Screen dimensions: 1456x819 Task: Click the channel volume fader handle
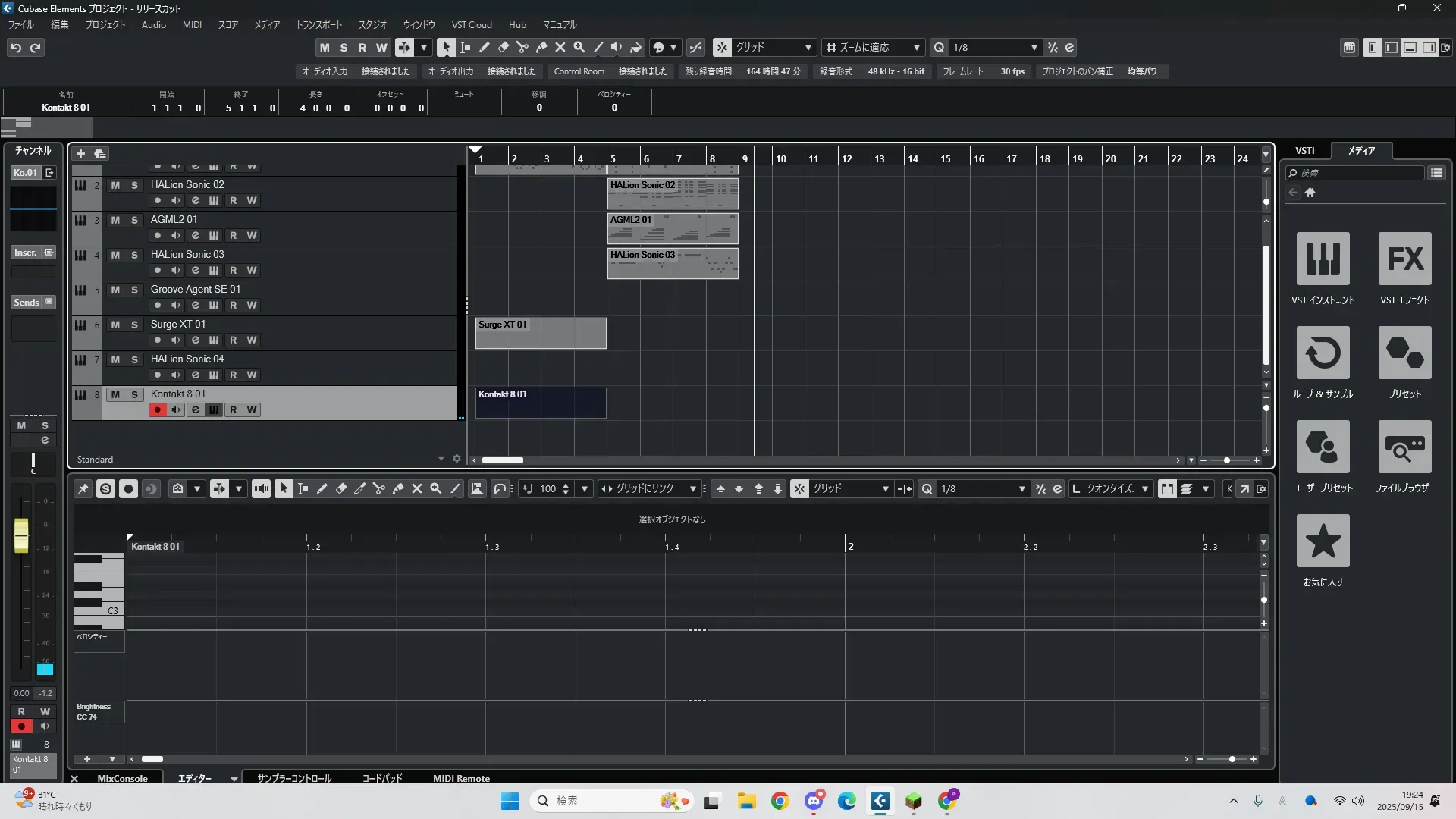coord(21,535)
